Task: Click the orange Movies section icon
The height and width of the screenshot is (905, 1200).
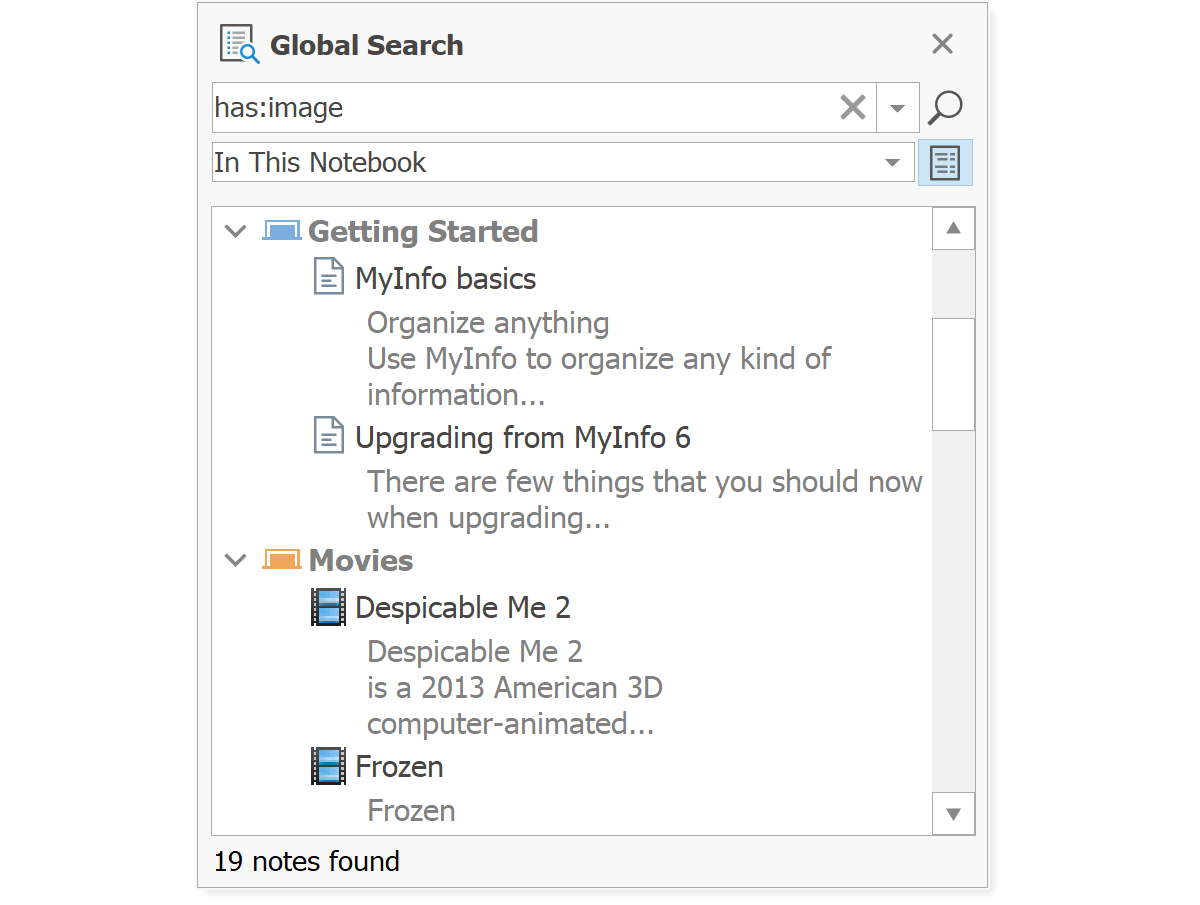Action: [282, 560]
